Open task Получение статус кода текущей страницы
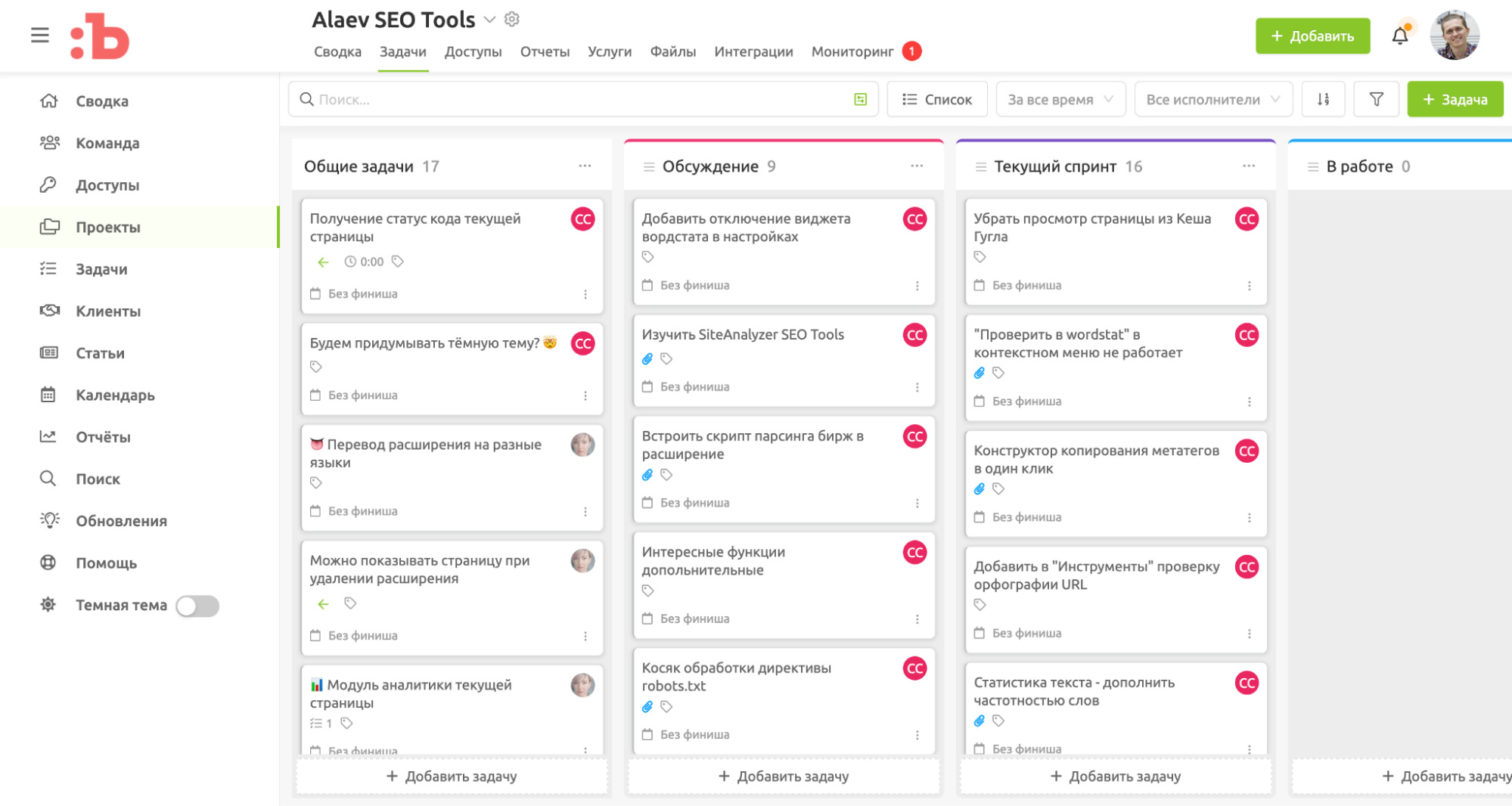This screenshot has width=1512, height=806. 415,228
